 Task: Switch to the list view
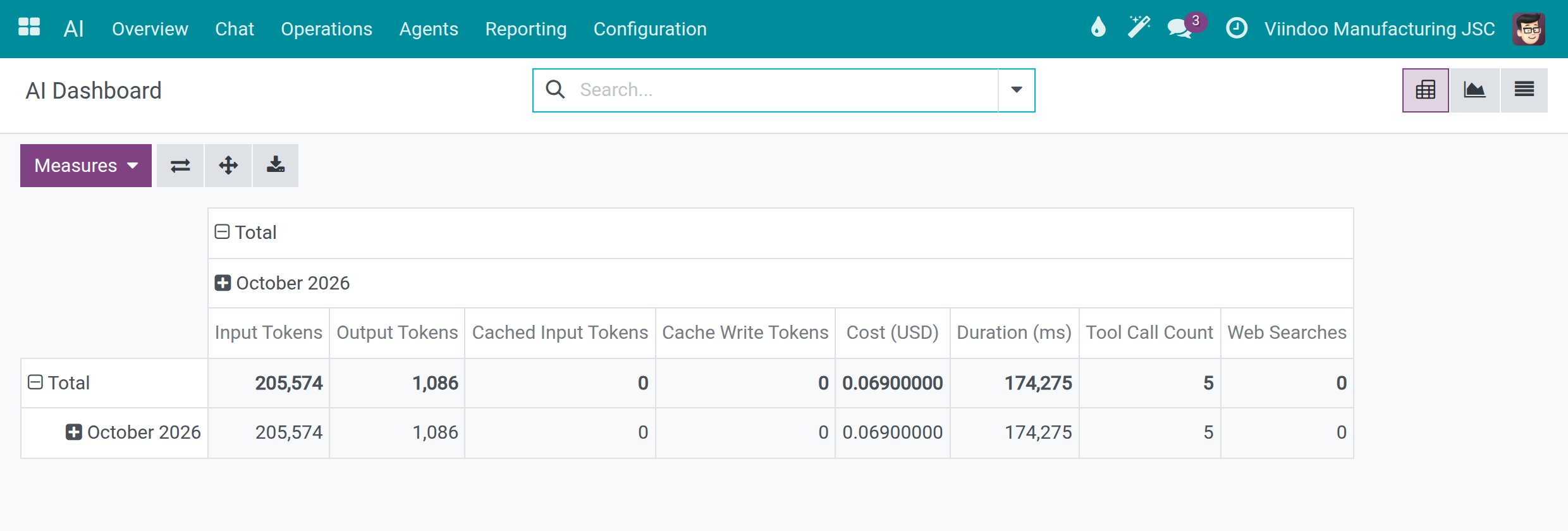click(1524, 90)
